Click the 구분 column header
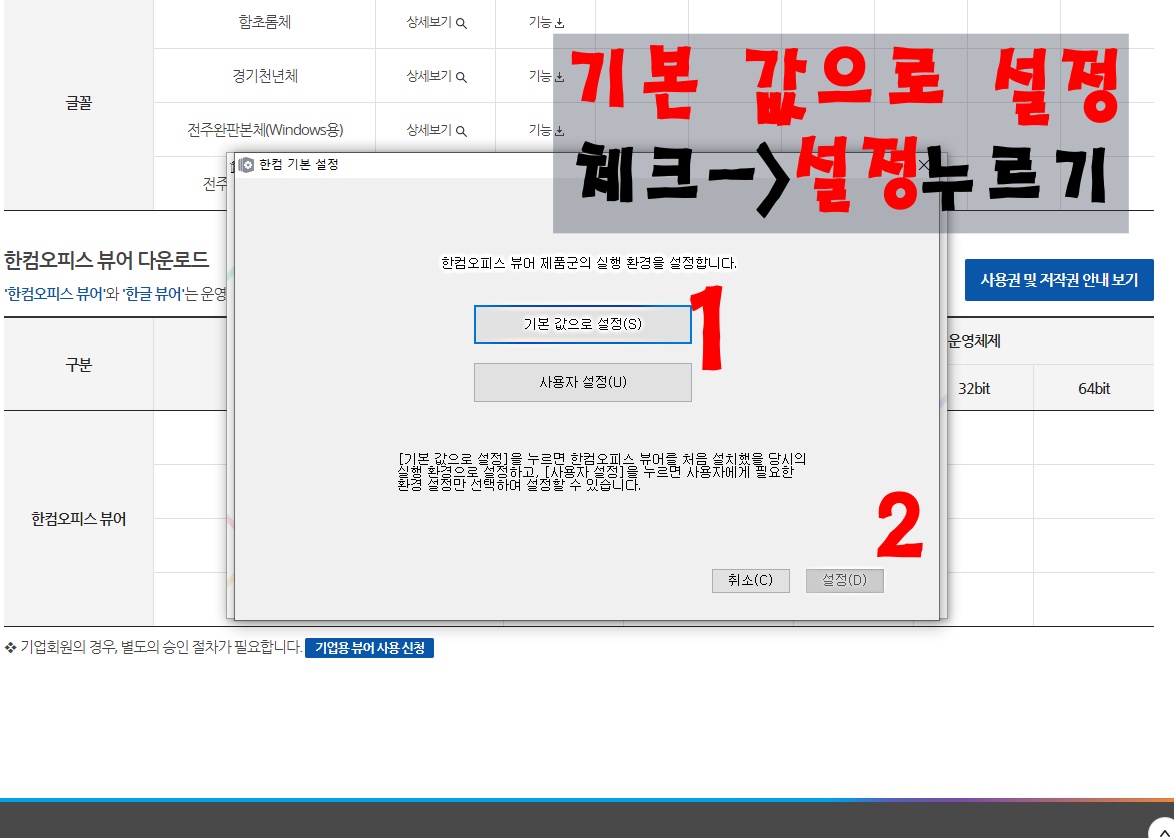Viewport: 1174px width, 838px height. click(x=79, y=365)
